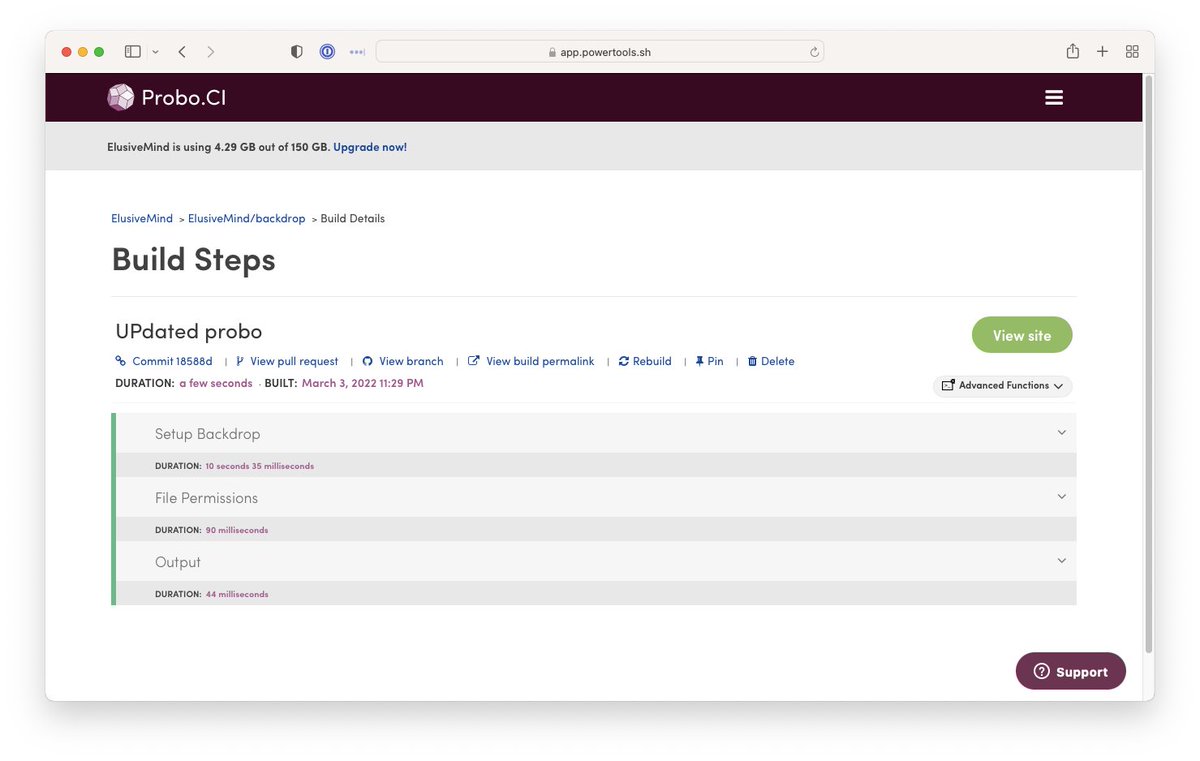Click the UPdated probo build title
This screenshot has width=1200, height=761.
pos(189,331)
